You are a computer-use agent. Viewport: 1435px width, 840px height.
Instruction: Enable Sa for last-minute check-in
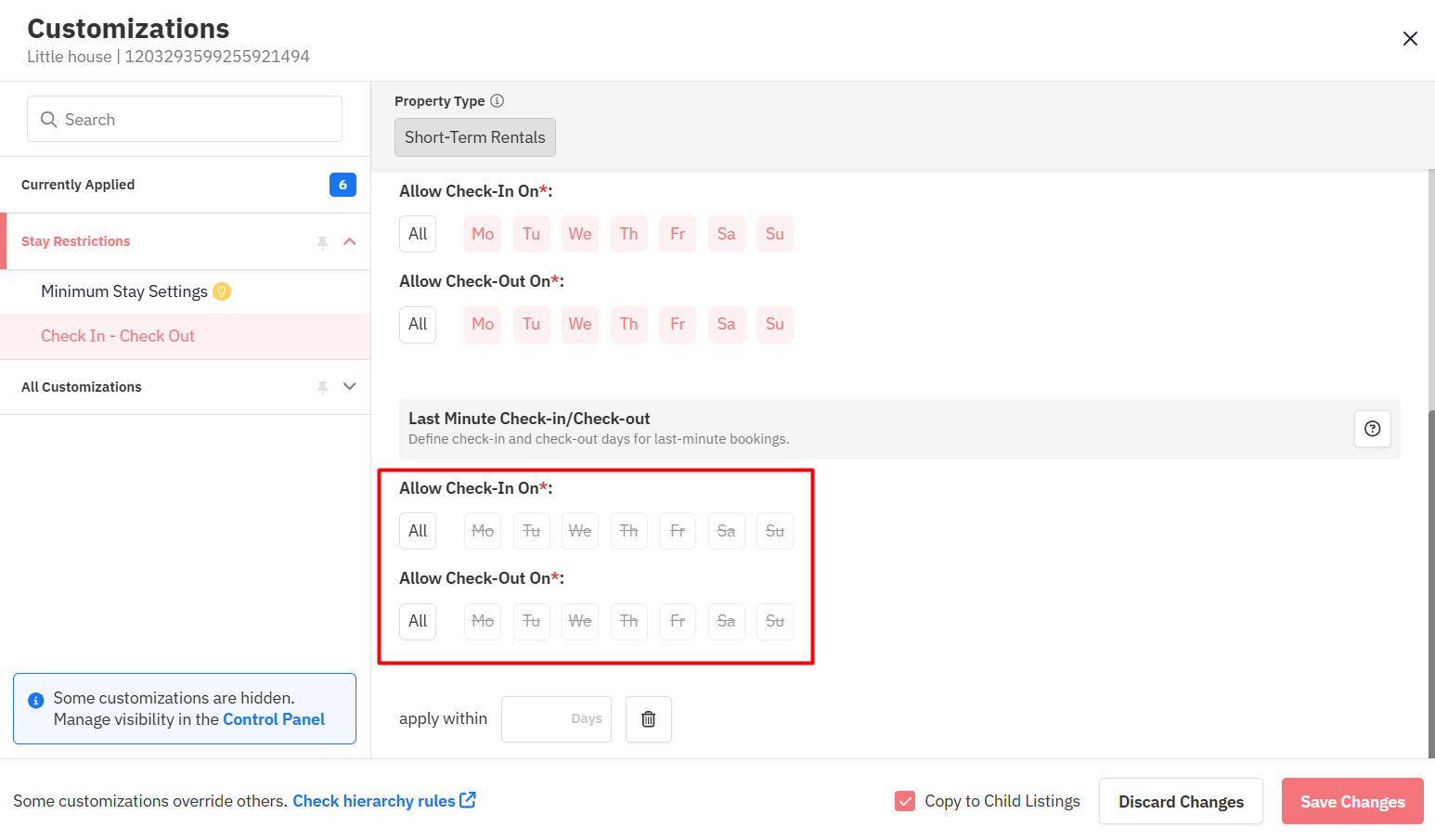click(726, 531)
